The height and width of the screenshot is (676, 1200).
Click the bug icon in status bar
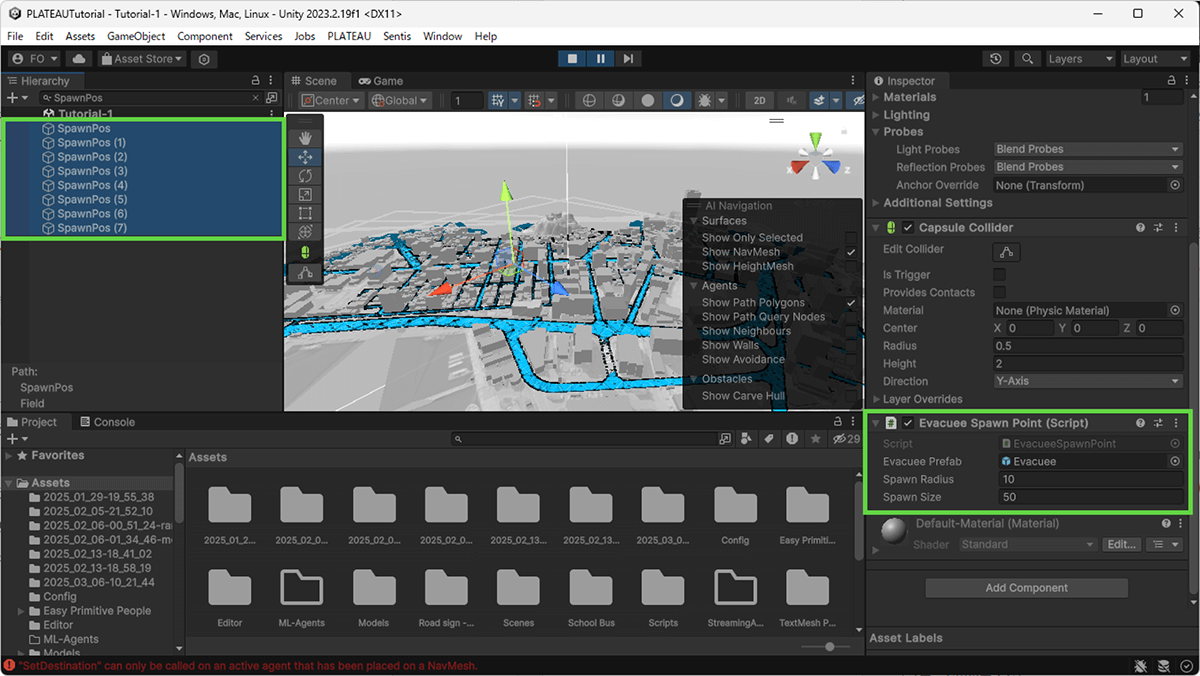pyautogui.click(x=1141, y=666)
